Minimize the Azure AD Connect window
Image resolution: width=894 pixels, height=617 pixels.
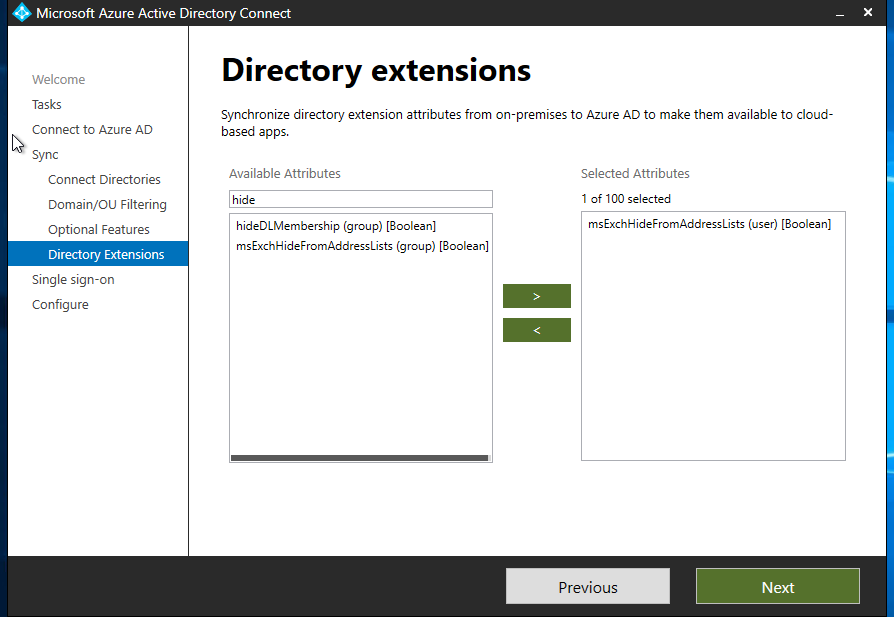[840, 13]
